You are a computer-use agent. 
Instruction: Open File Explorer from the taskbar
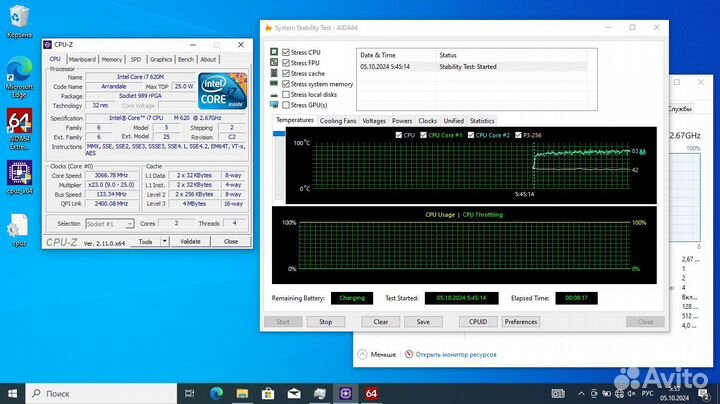[242, 393]
